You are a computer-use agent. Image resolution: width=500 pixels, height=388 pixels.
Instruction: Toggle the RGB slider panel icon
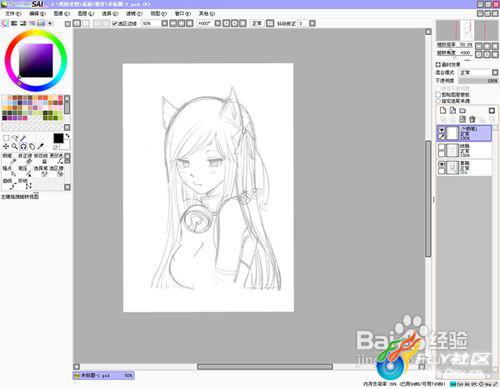(14, 23)
